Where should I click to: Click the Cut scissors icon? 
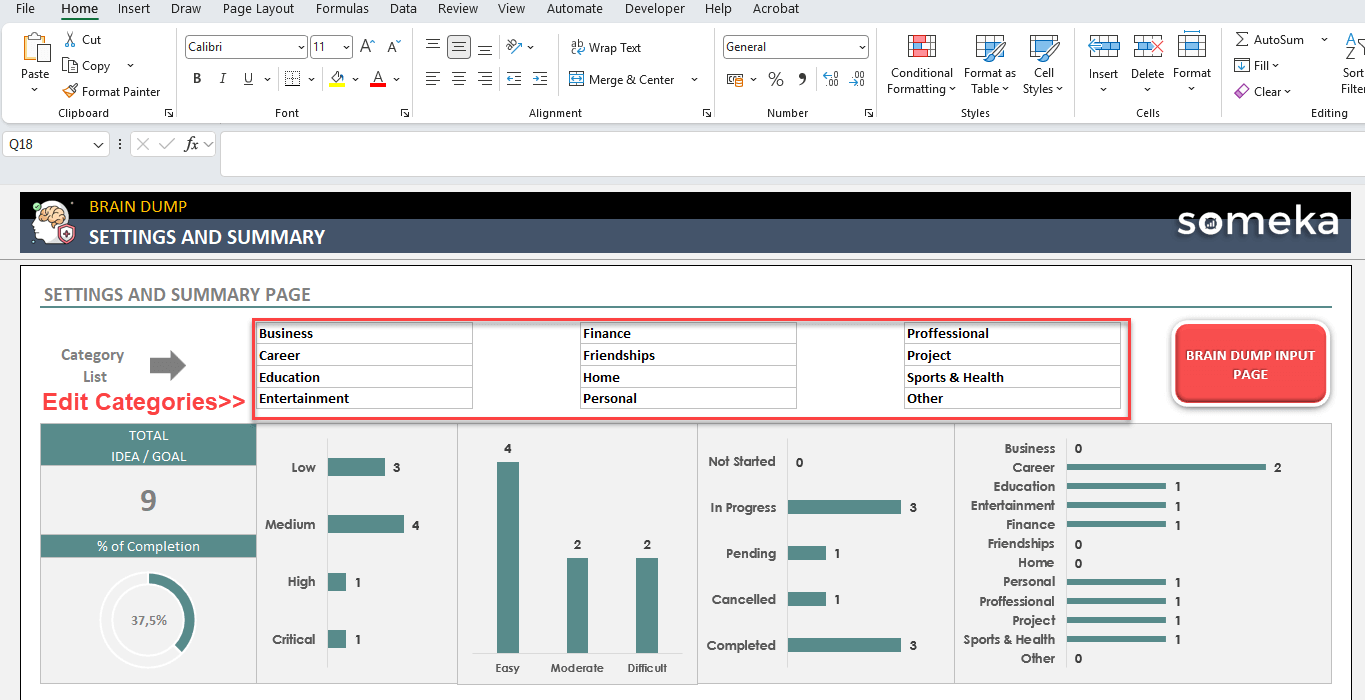coord(70,39)
